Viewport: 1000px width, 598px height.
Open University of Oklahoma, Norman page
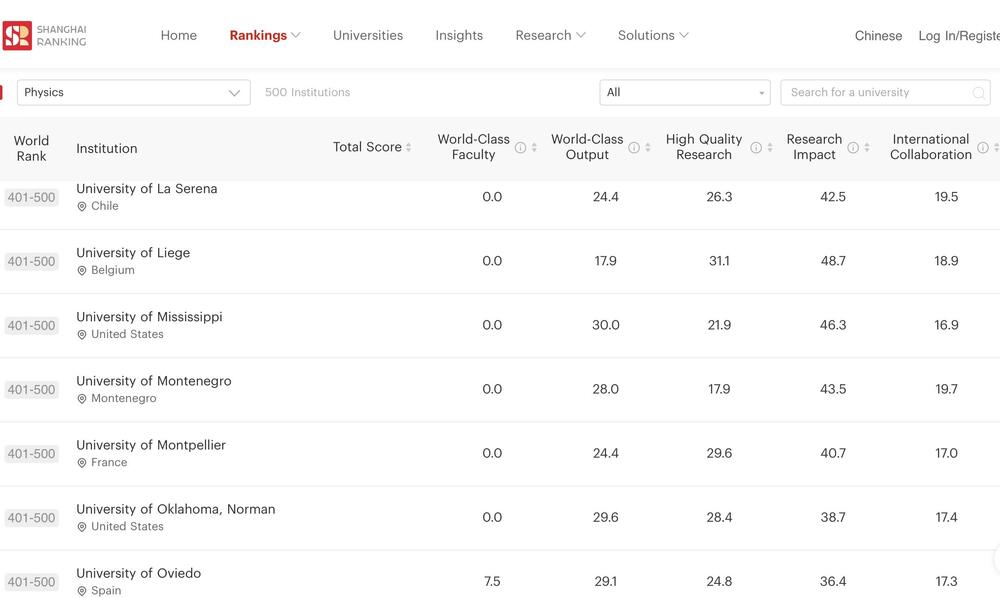click(176, 509)
